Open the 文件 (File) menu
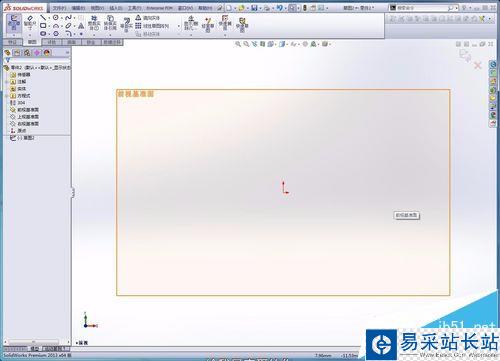This screenshot has height=361, width=500. 59,7
